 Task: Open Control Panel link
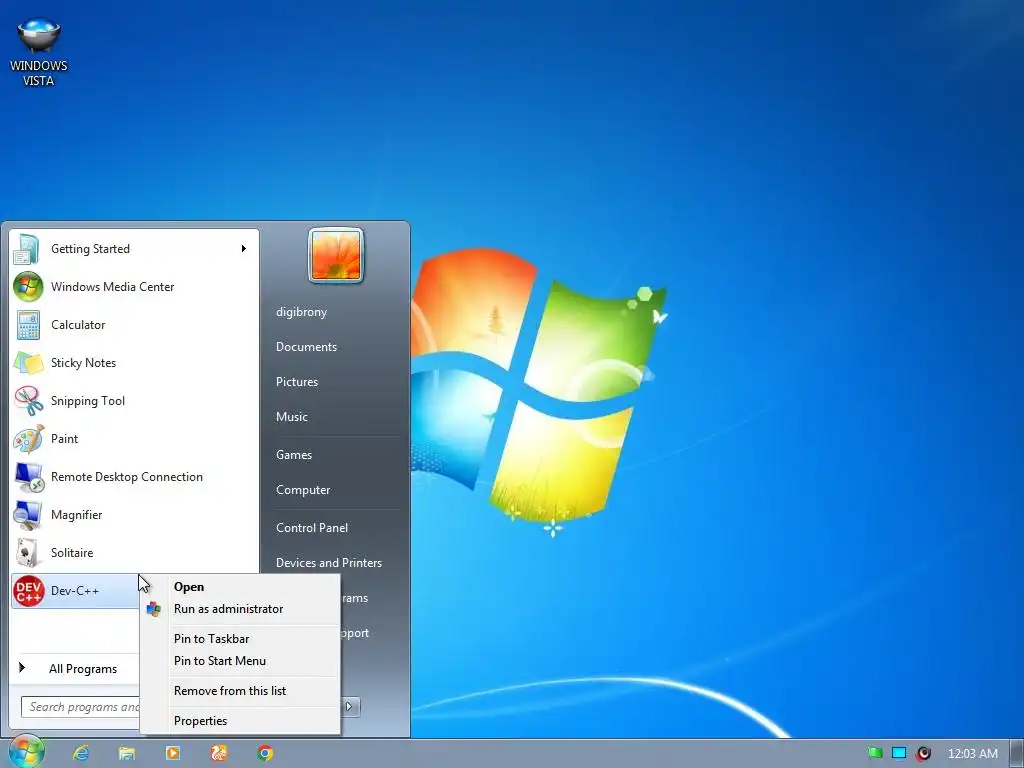click(312, 528)
